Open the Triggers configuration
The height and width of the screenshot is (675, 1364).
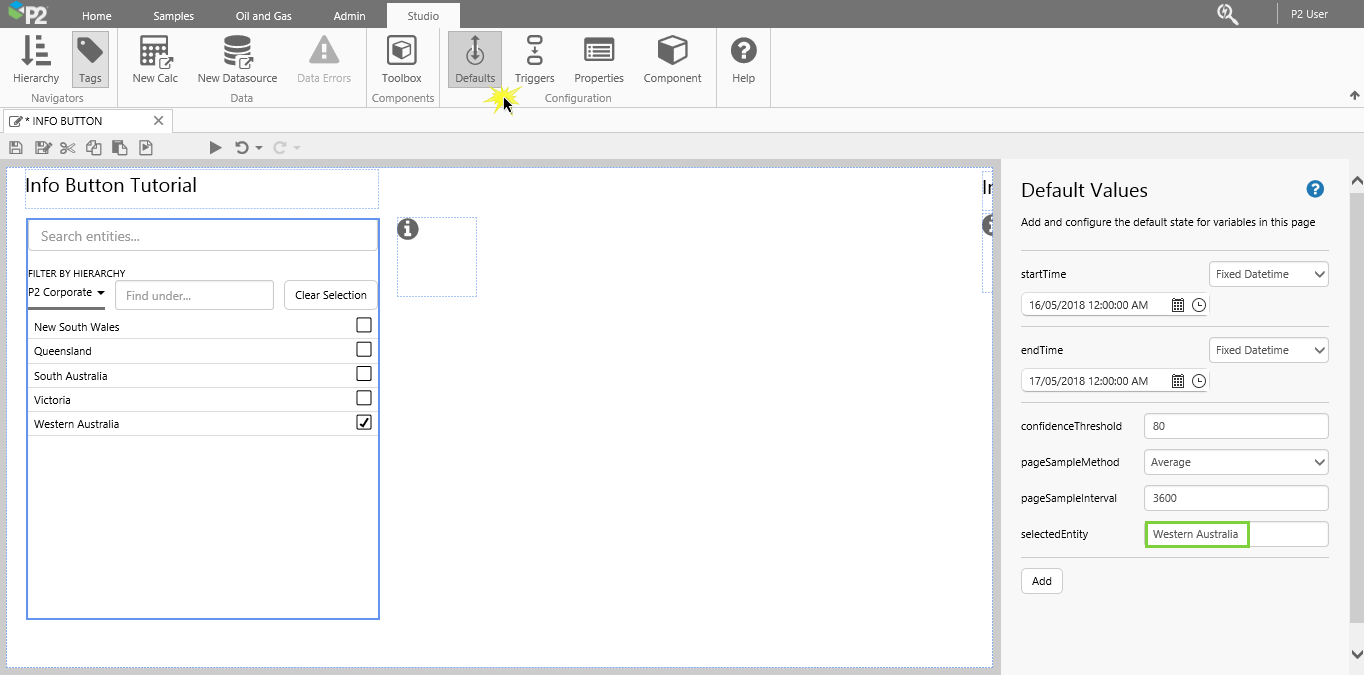click(x=534, y=59)
